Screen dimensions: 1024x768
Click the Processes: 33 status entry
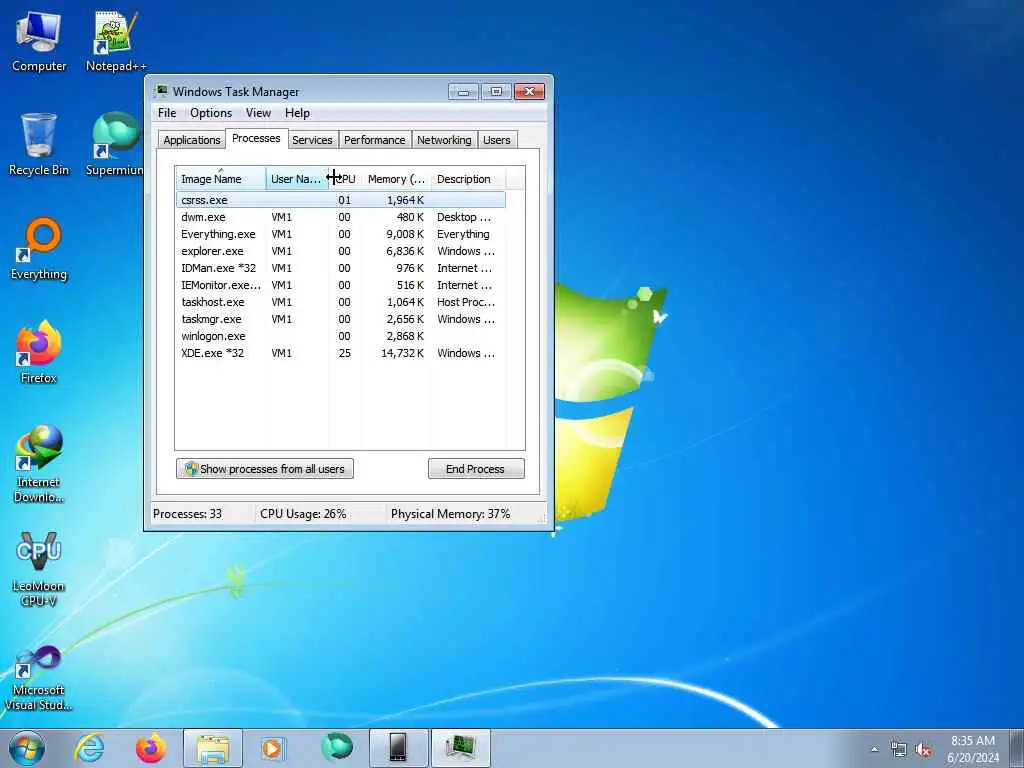pyautogui.click(x=187, y=514)
